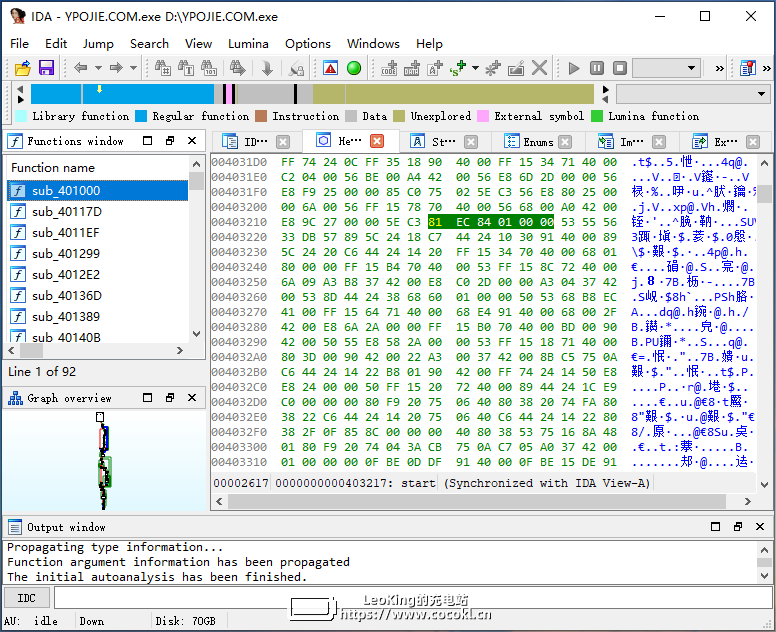The image size is (776, 632).
Task: Click the yellow arrow in the navigation band
Action: [99, 89]
